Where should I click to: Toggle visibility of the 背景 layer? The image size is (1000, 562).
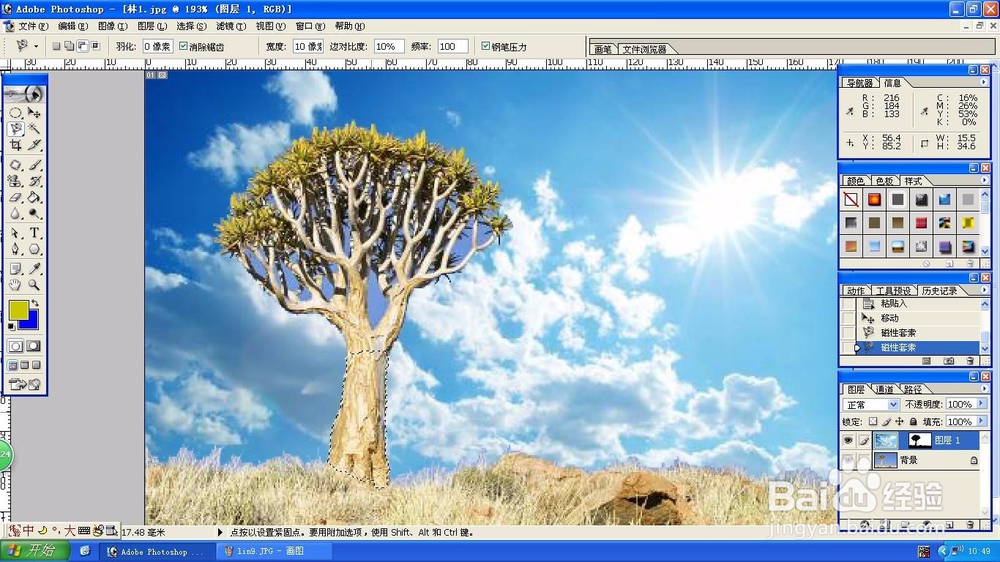848,460
